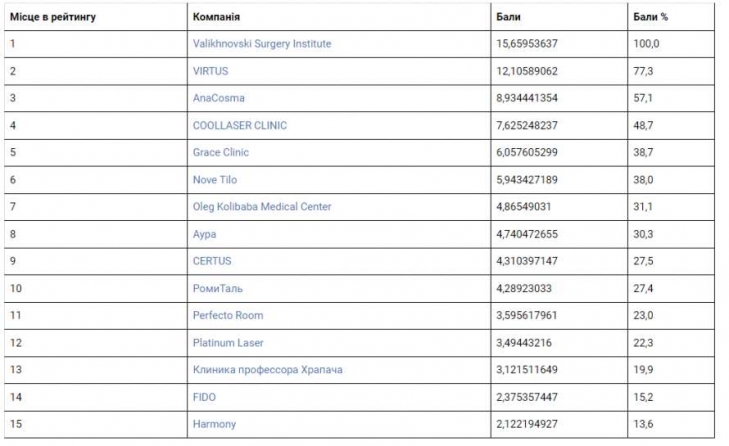Viewport: 729px width, 446px height.
Task: Open the Grace Clinic link
Action: 220,153
